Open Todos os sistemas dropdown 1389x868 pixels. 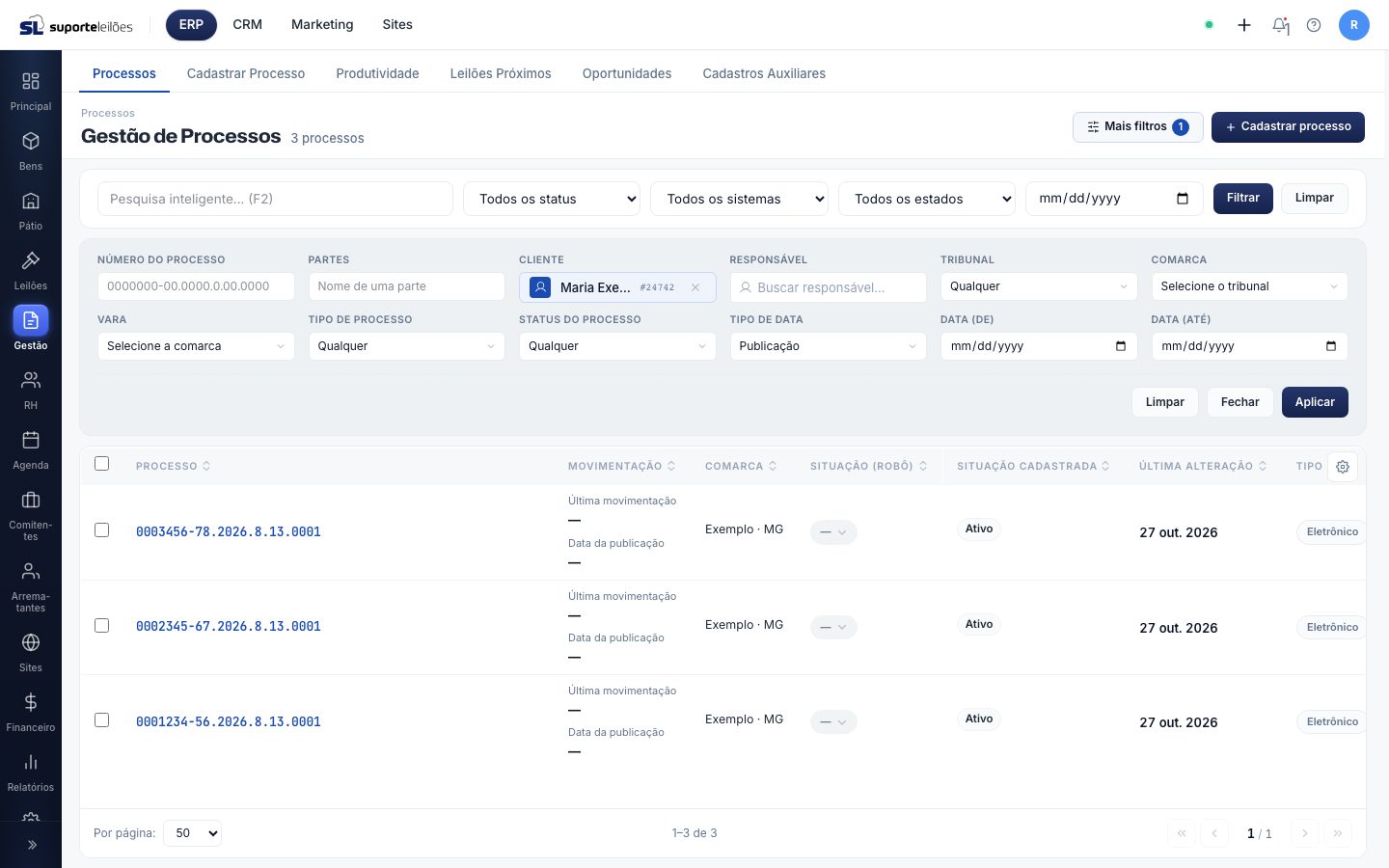pyautogui.click(x=740, y=199)
